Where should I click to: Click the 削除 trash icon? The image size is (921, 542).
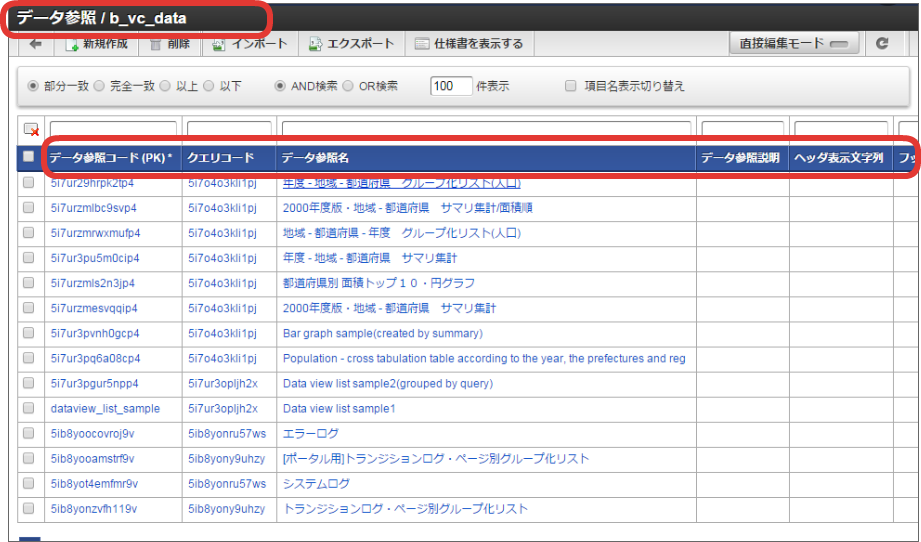point(155,45)
